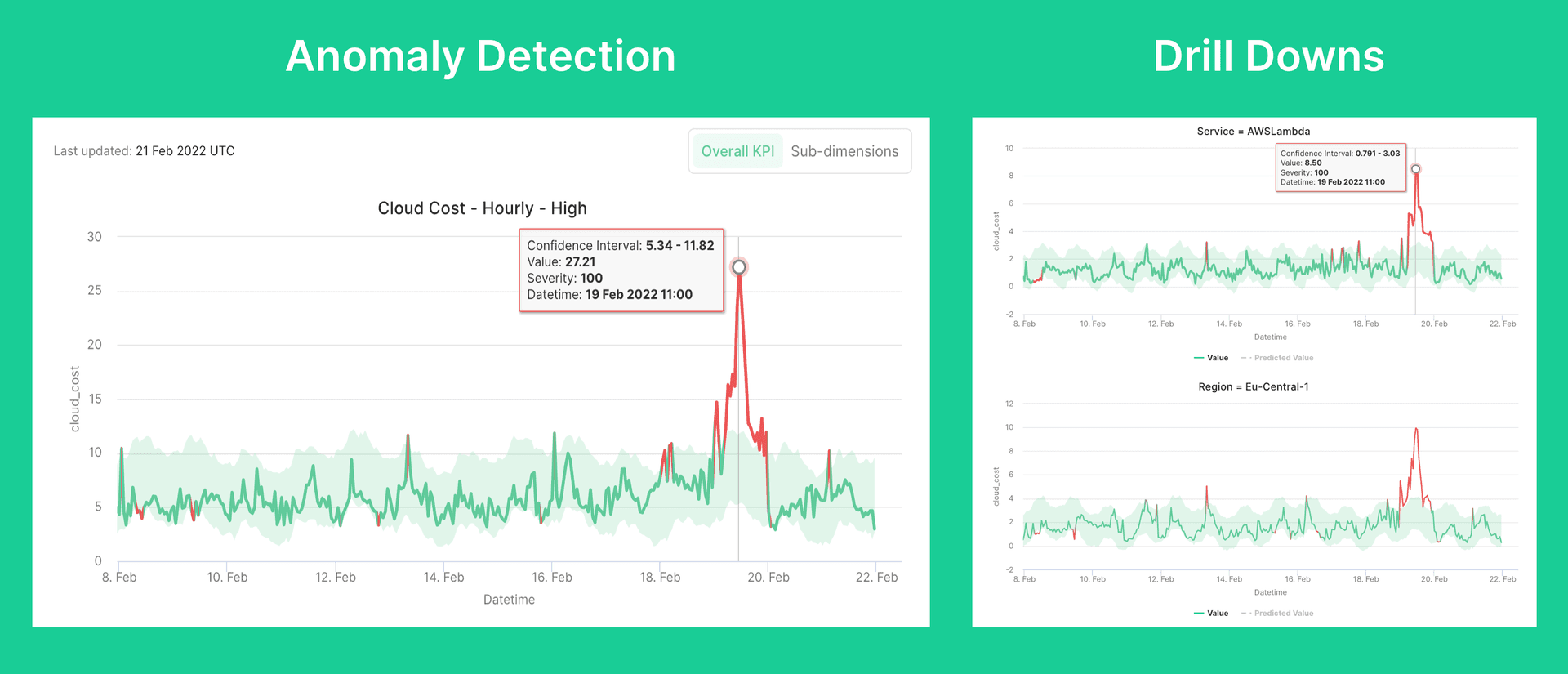The height and width of the screenshot is (674, 1568).
Task: Click the Anomaly Detection heading
Action: 481,56
